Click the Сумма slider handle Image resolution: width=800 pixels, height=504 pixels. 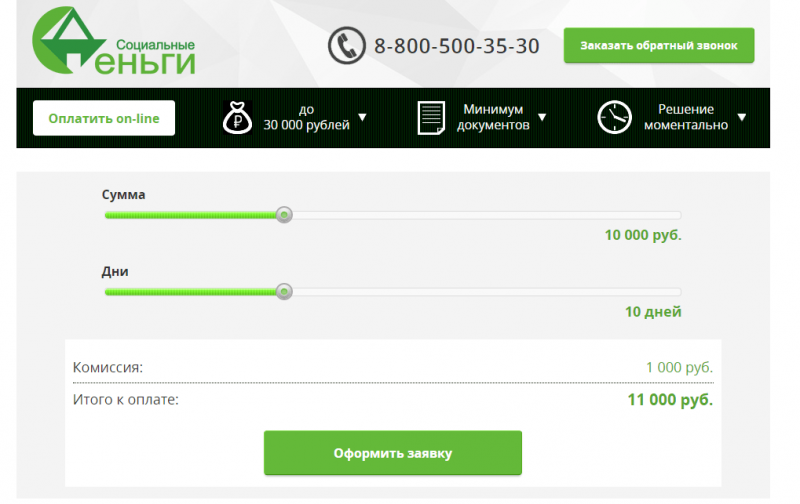[x=284, y=214]
